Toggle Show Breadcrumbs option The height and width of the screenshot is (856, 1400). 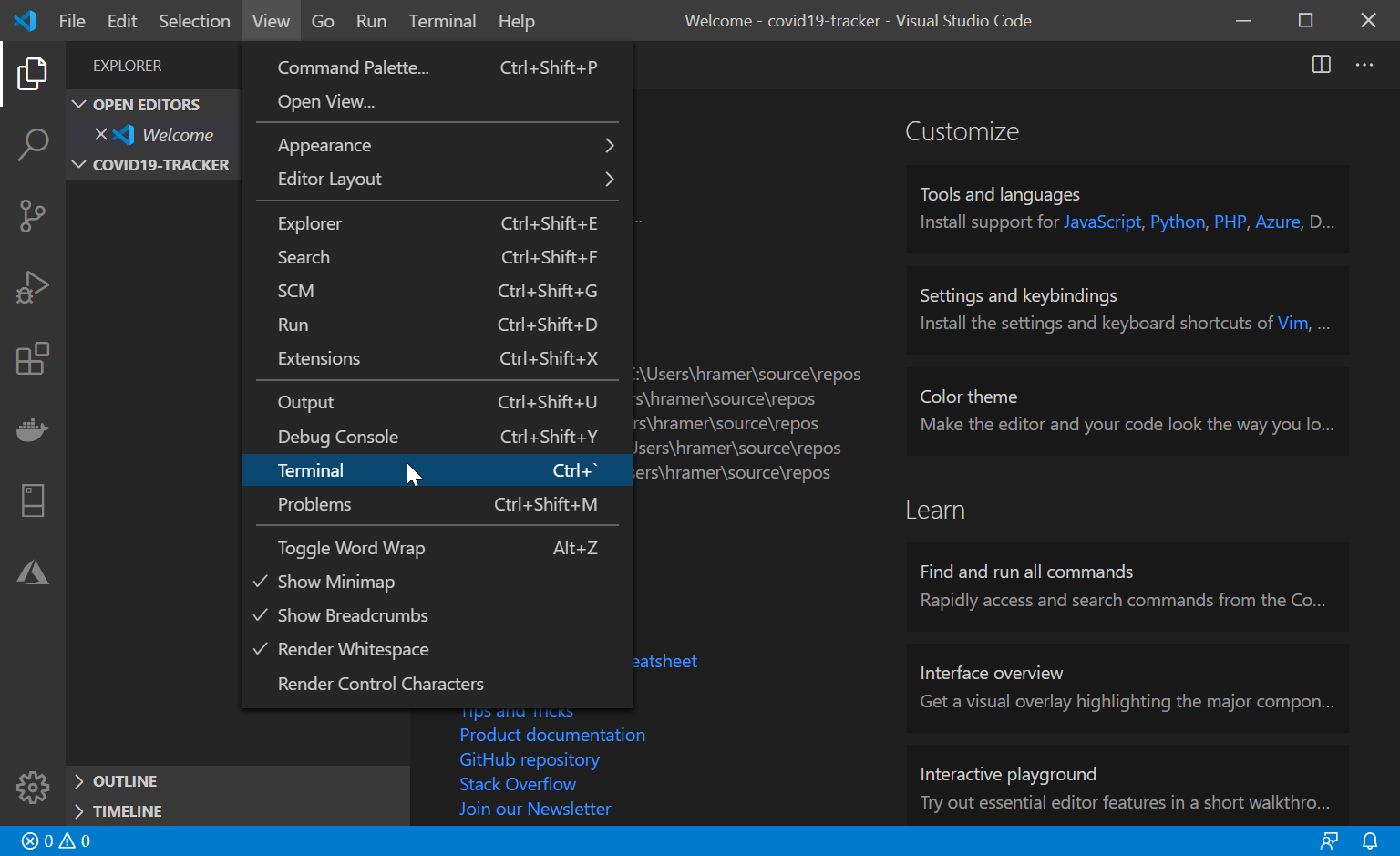(x=437, y=615)
